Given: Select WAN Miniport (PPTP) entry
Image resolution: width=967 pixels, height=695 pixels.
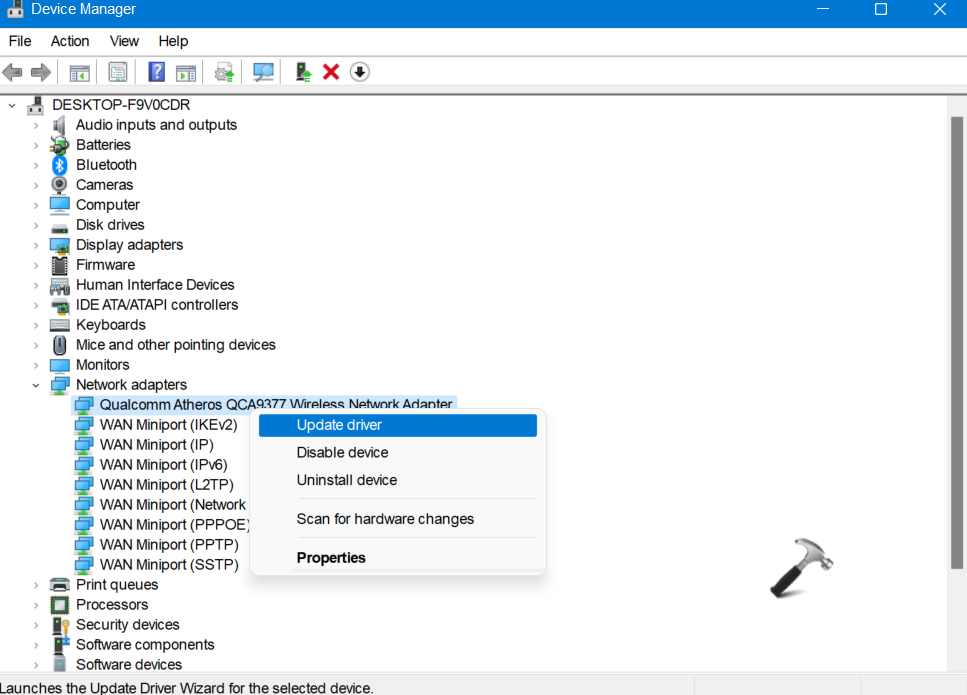Looking at the screenshot, I should (x=169, y=545).
